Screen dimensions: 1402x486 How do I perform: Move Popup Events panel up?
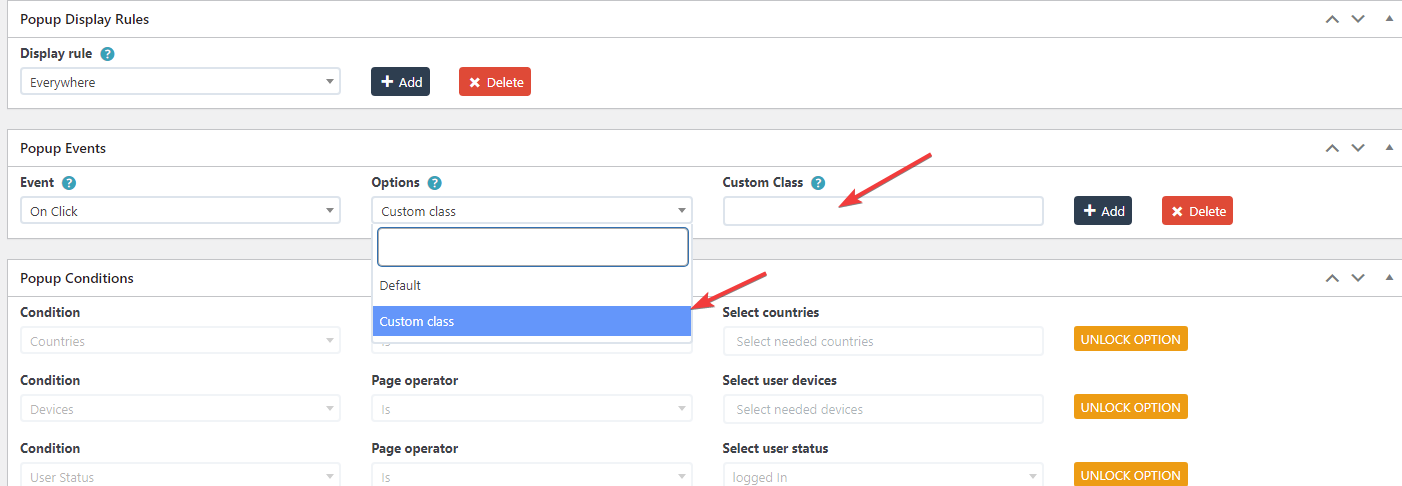tap(1332, 148)
